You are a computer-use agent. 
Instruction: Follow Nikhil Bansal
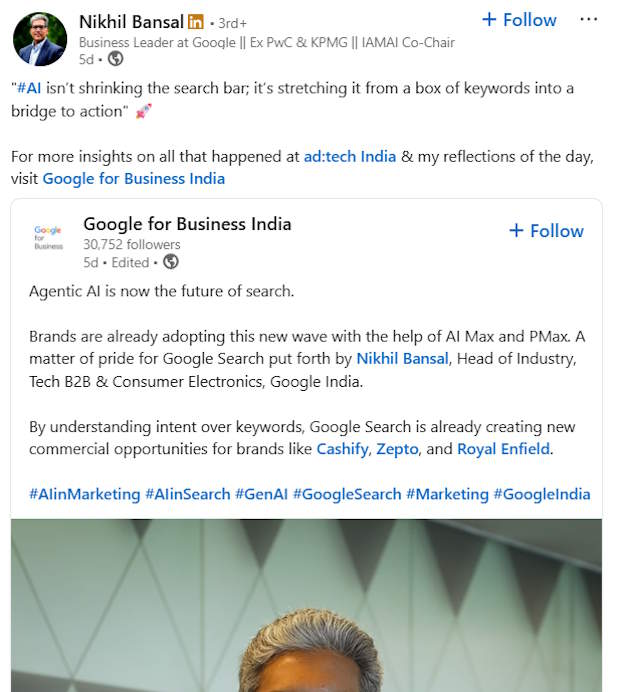519,20
